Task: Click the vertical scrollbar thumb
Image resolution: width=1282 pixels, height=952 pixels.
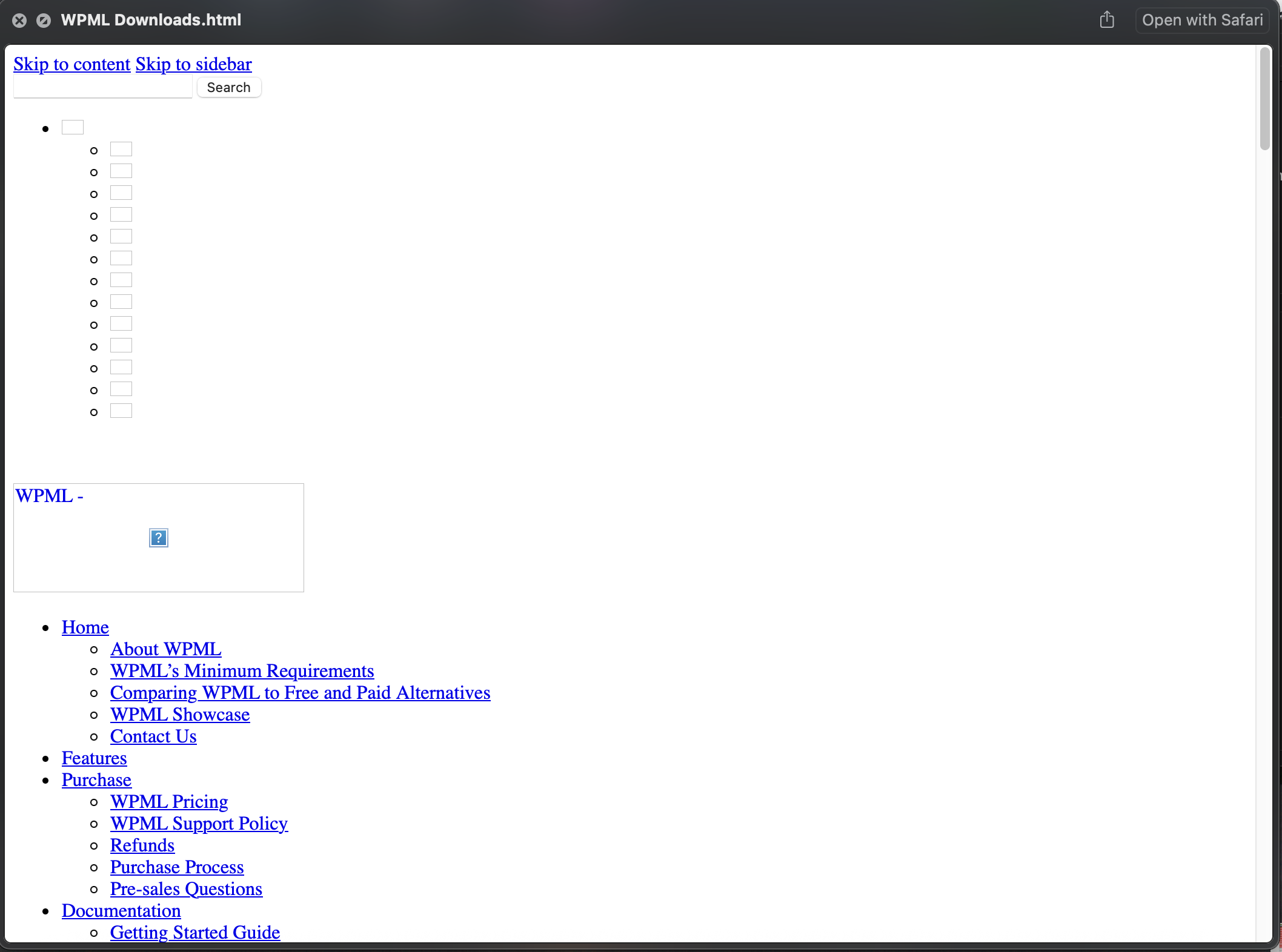Action: tap(1264, 98)
